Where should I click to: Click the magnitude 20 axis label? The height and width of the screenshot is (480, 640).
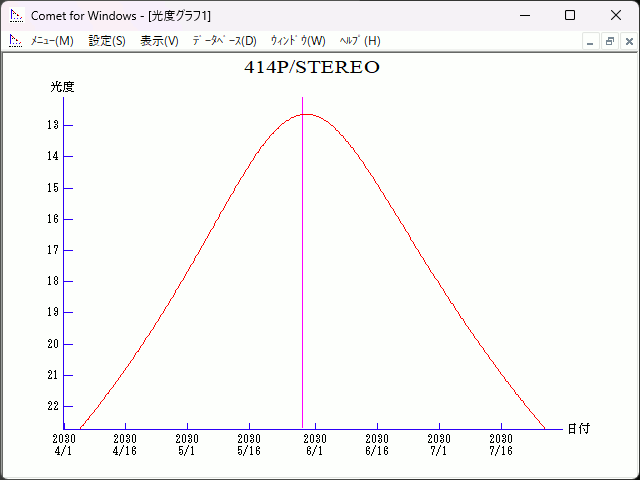coord(53,344)
